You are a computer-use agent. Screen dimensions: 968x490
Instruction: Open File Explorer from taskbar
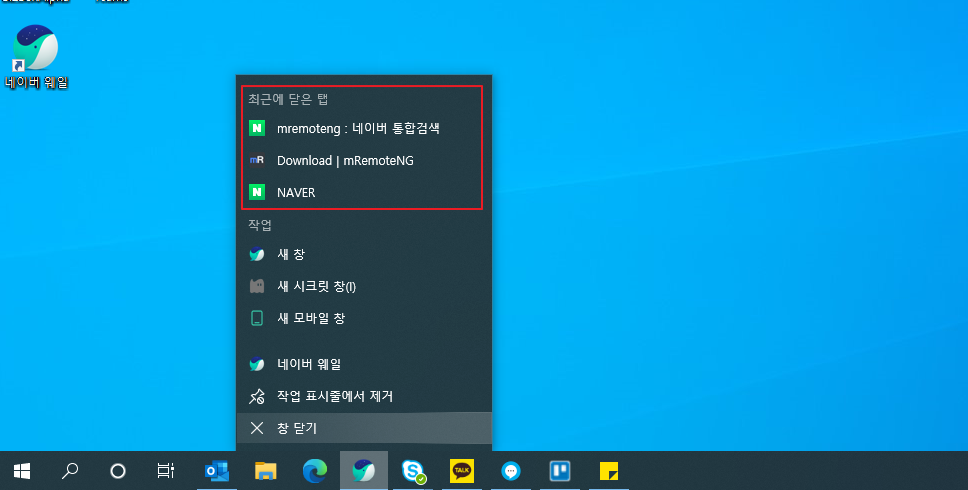(x=265, y=471)
